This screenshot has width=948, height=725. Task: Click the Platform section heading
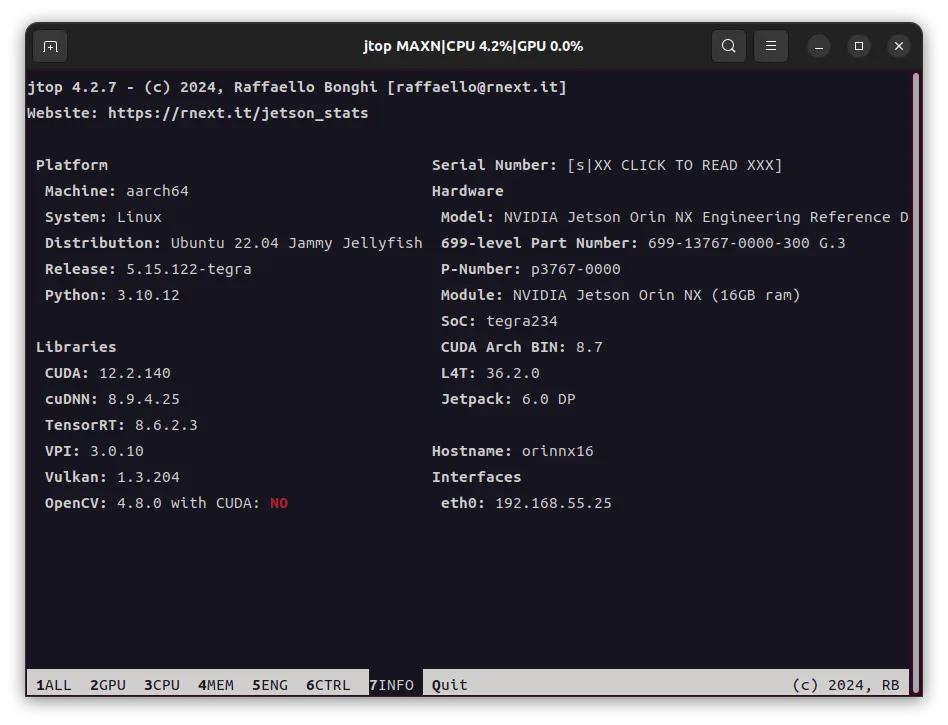[72, 165]
